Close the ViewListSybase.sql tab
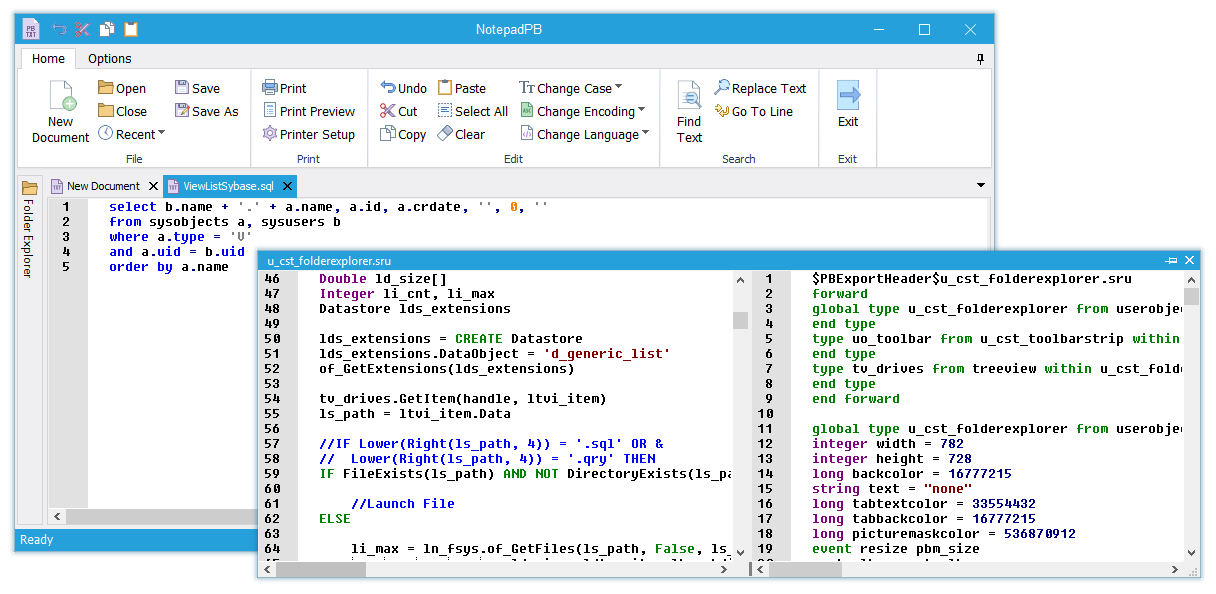1216x594 pixels. point(287,186)
